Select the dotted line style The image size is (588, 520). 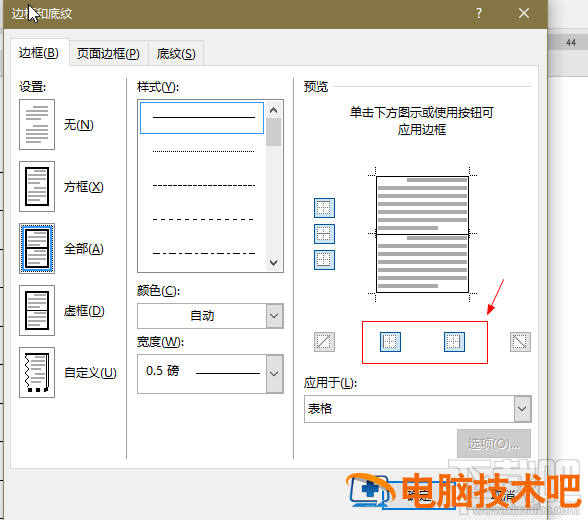point(203,151)
